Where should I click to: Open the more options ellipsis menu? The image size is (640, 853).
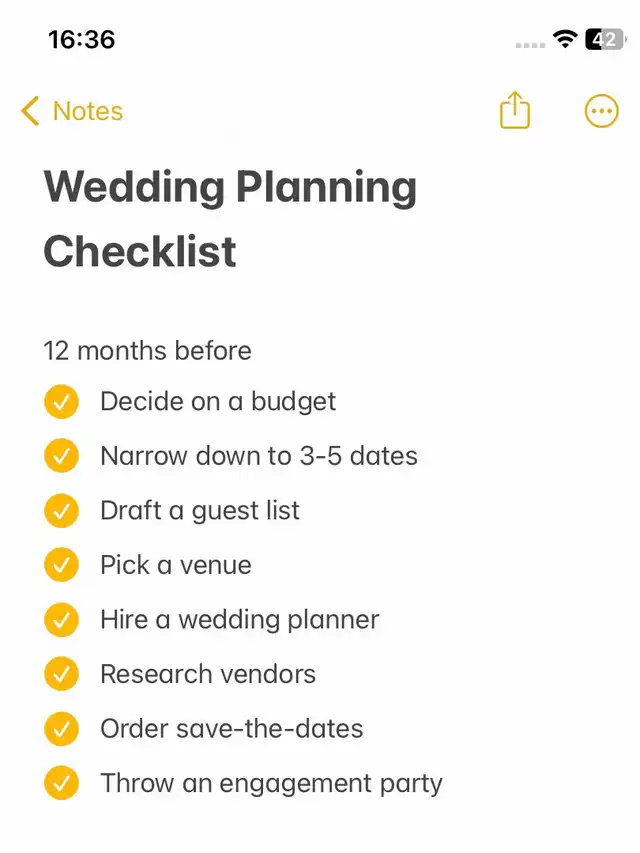click(601, 111)
